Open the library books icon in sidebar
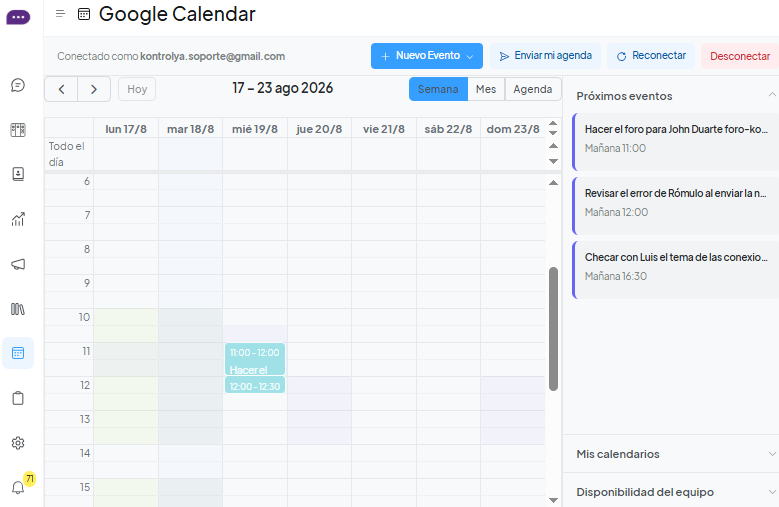Screen dimensions: 779x507 pyautogui.click(x=18, y=309)
